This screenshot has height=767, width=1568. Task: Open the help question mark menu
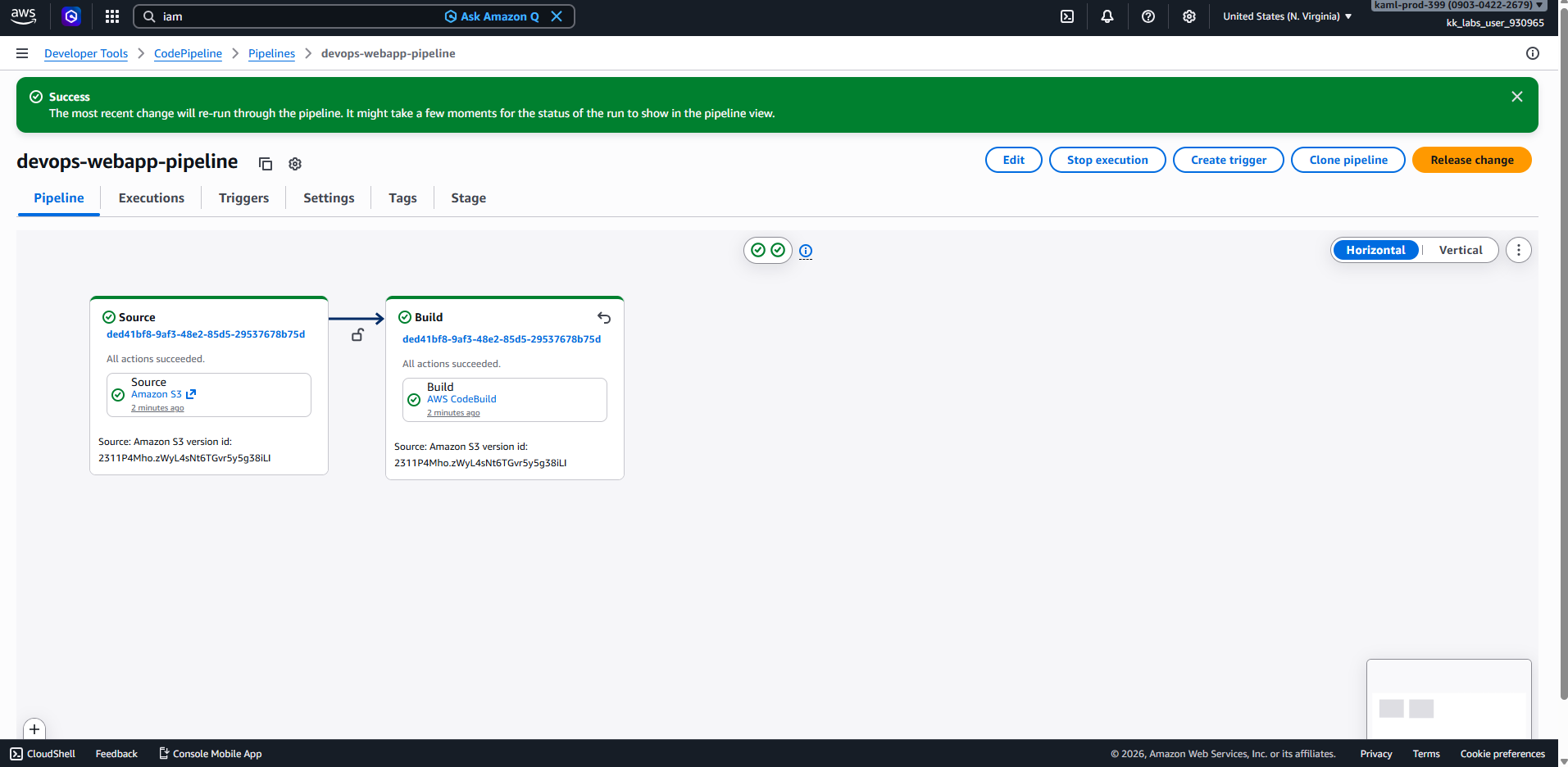click(1148, 16)
